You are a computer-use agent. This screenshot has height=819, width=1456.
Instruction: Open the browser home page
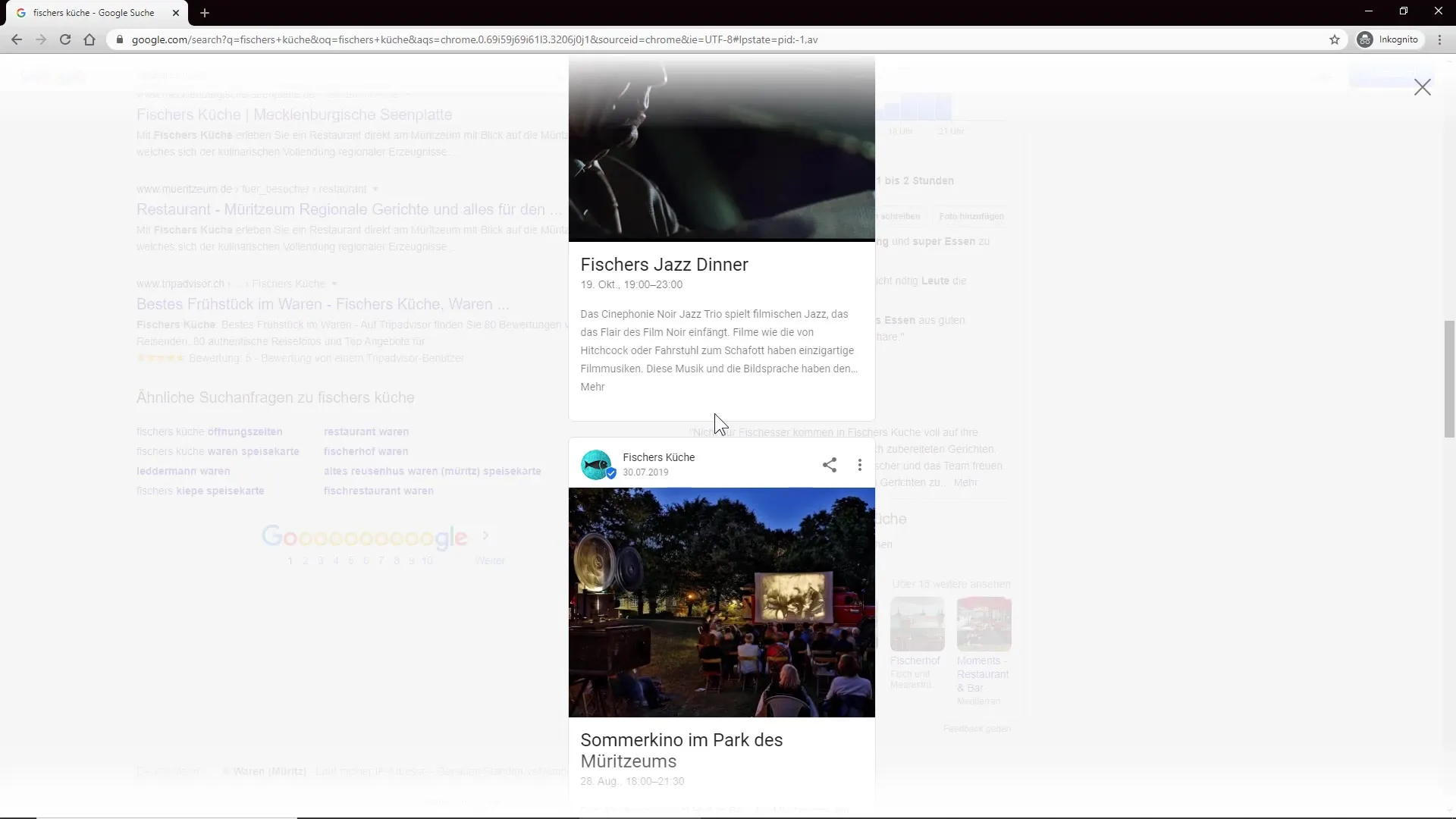tap(89, 39)
